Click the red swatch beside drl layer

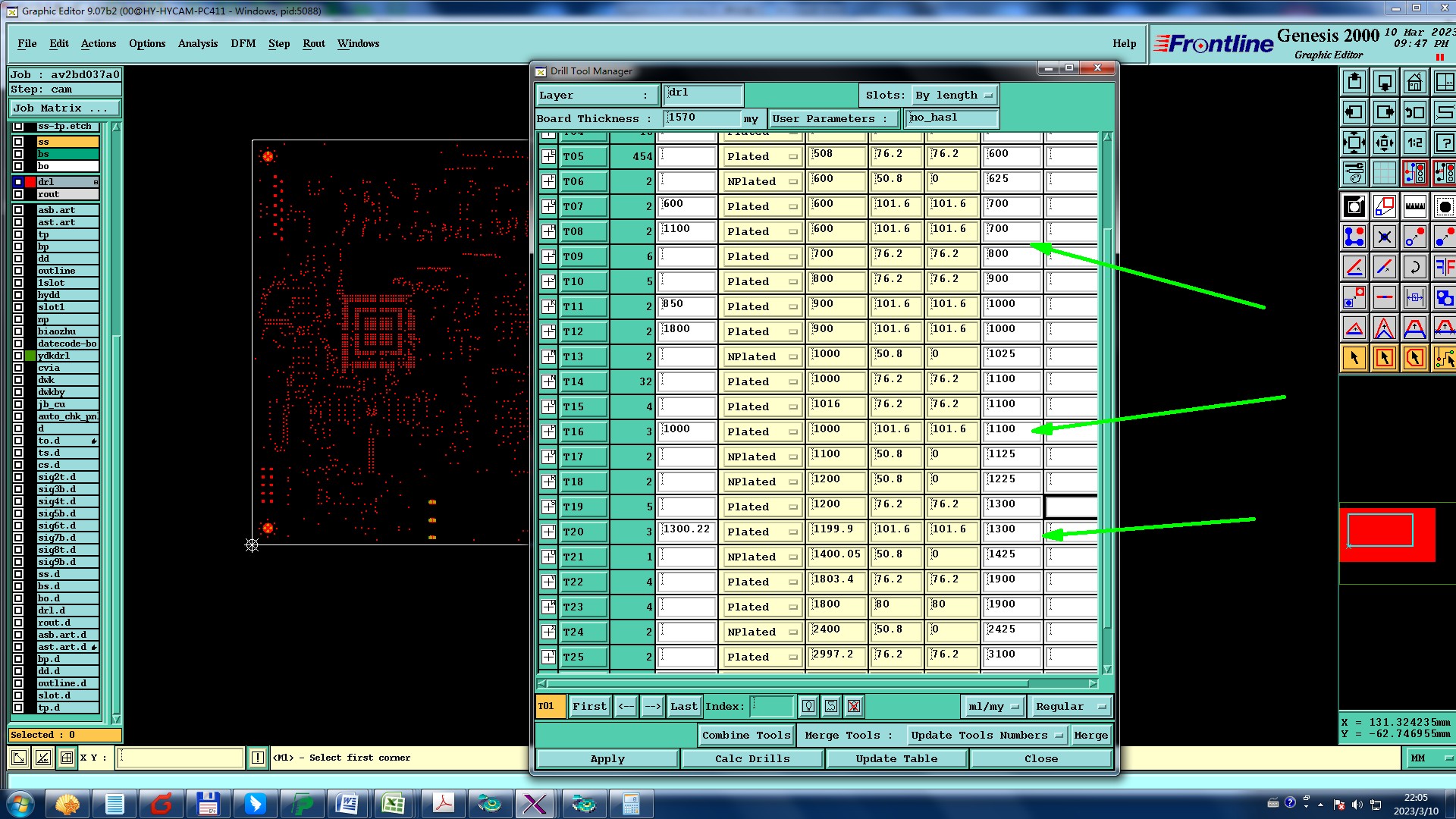point(30,182)
